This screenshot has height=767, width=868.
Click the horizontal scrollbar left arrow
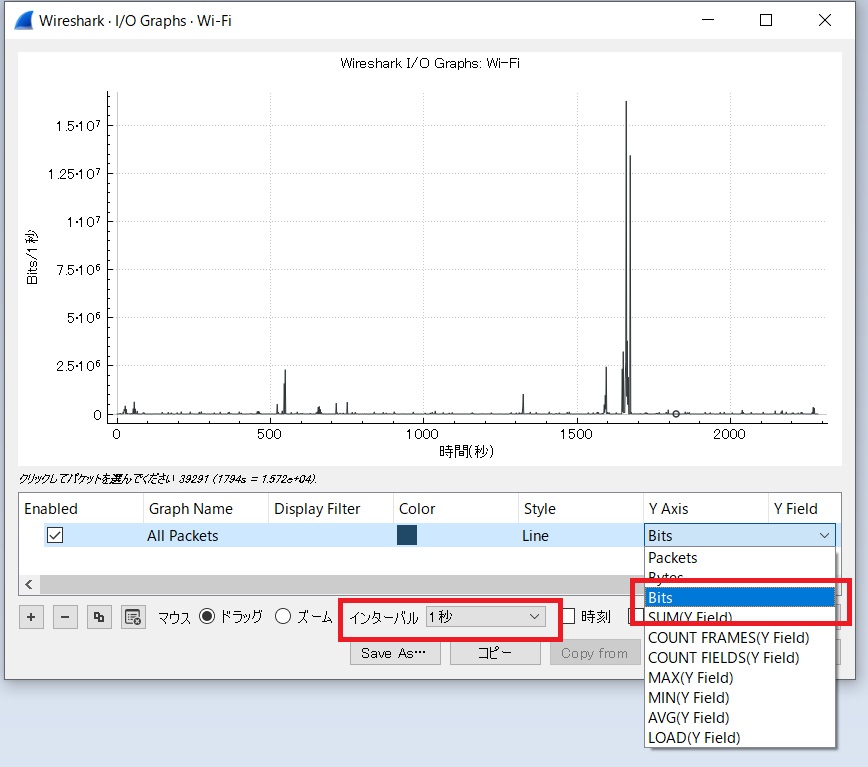29,584
